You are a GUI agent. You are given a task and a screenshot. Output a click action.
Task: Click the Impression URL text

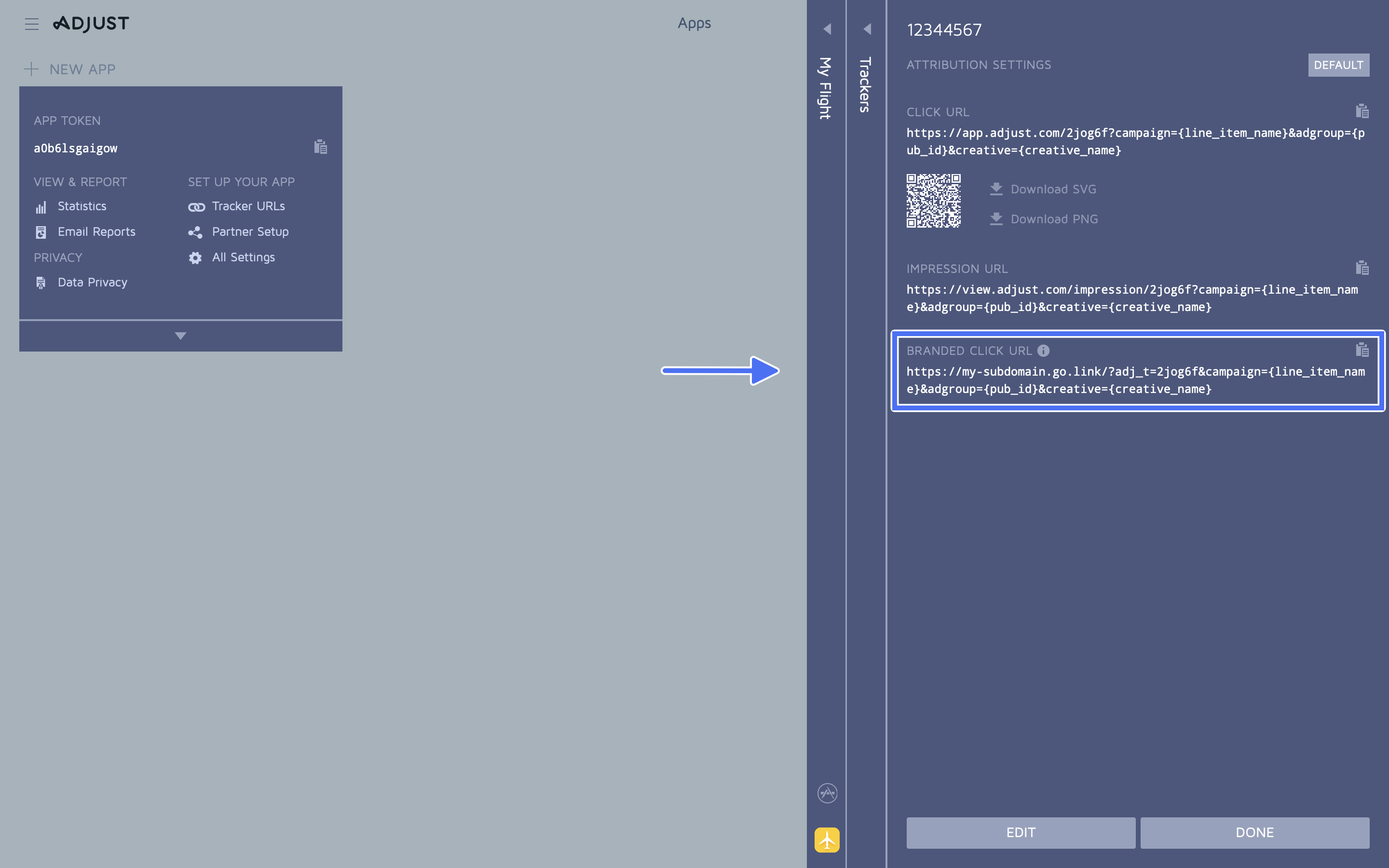pos(1132,298)
